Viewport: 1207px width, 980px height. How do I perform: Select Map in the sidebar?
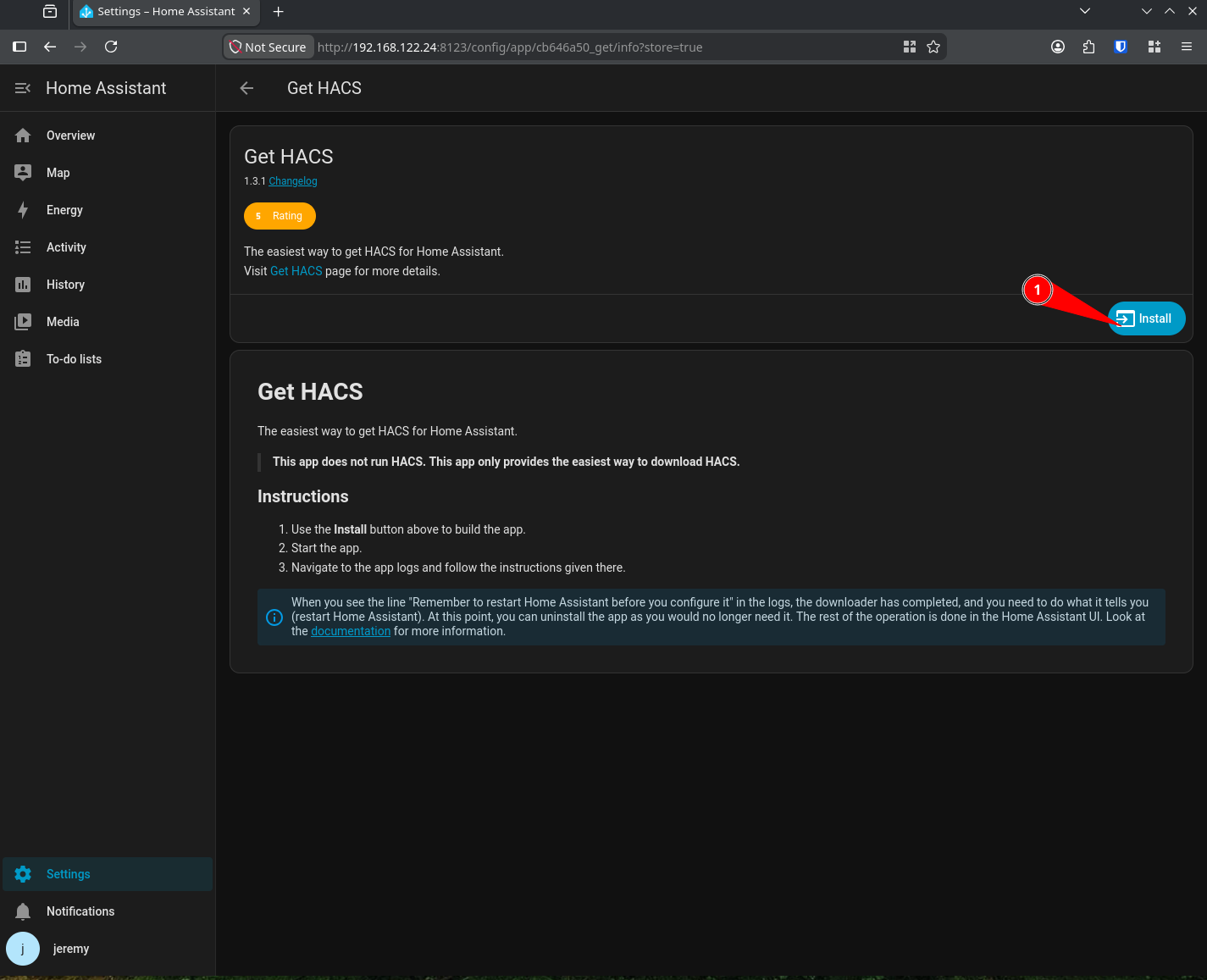point(108,173)
